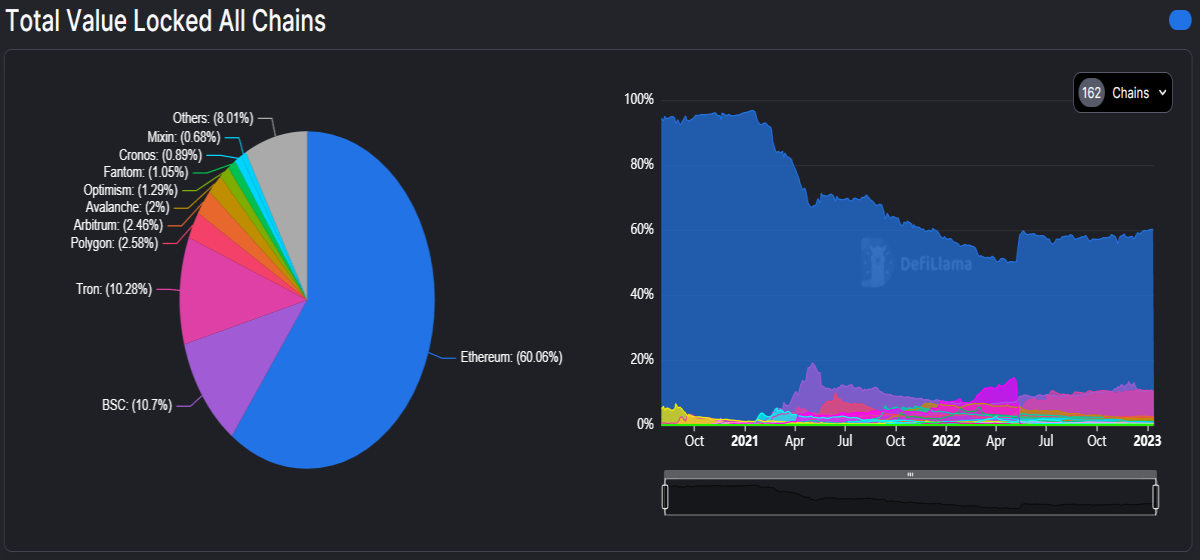Click the Total Value Locked All Chains heading
The image size is (1200, 560).
click(166, 21)
